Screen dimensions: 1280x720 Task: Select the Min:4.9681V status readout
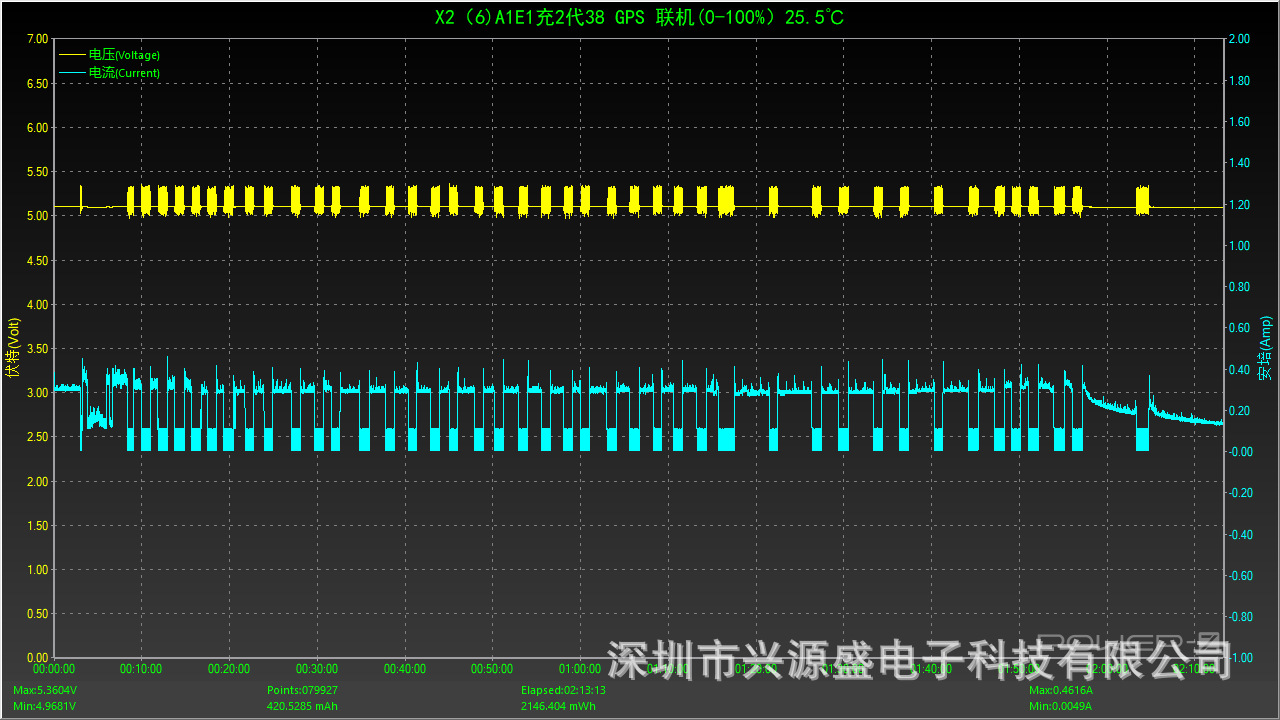point(44,706)
